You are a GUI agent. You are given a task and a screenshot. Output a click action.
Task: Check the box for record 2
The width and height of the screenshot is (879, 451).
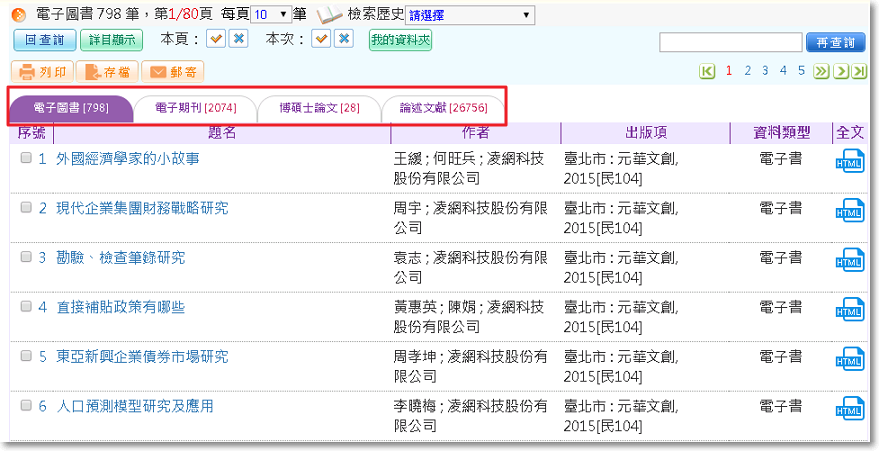(27, 208)
